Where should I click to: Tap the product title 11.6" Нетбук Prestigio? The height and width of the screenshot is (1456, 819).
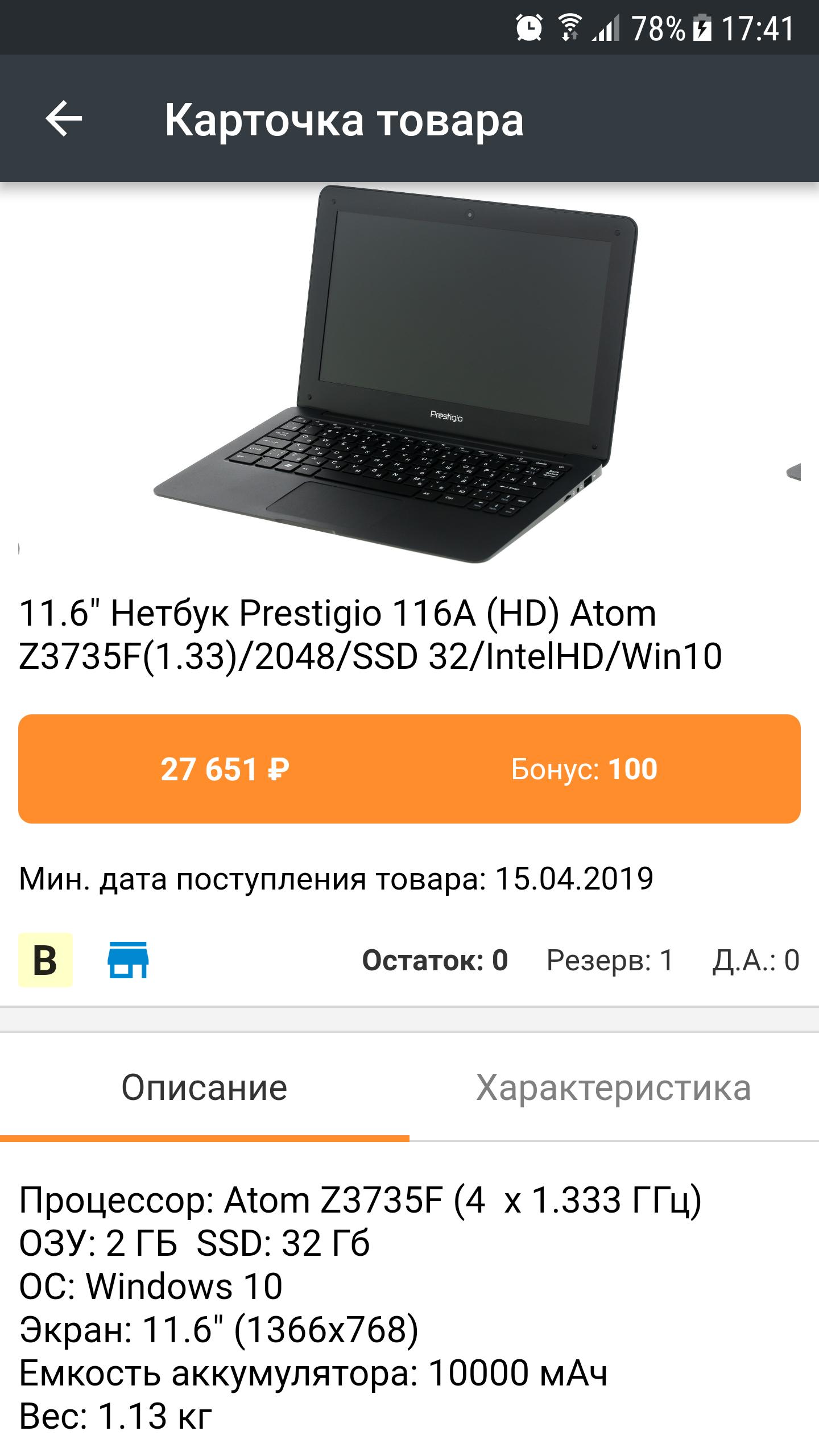[371, 634]
